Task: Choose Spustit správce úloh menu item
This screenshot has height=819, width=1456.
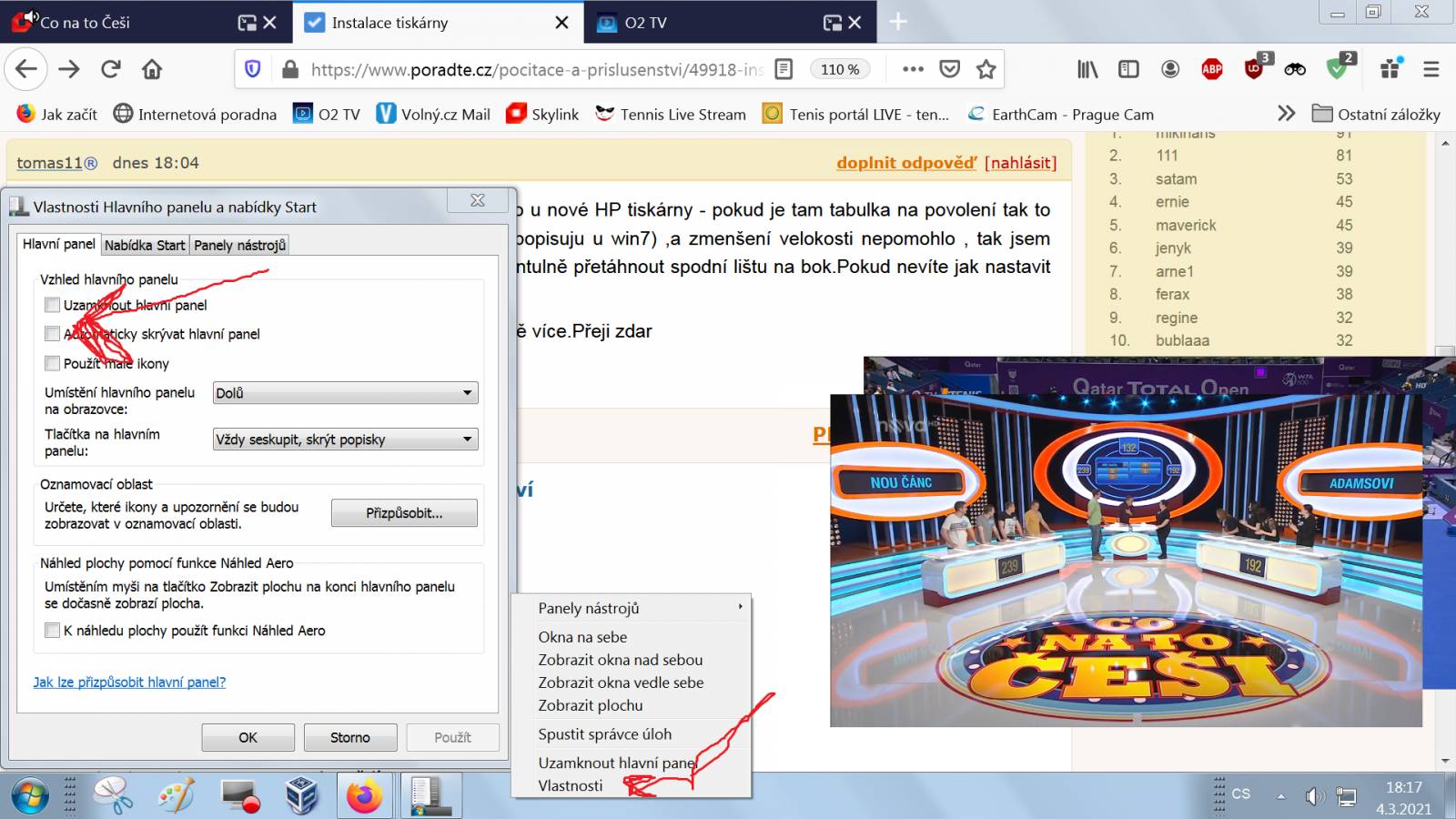Action: click(605, 734)
